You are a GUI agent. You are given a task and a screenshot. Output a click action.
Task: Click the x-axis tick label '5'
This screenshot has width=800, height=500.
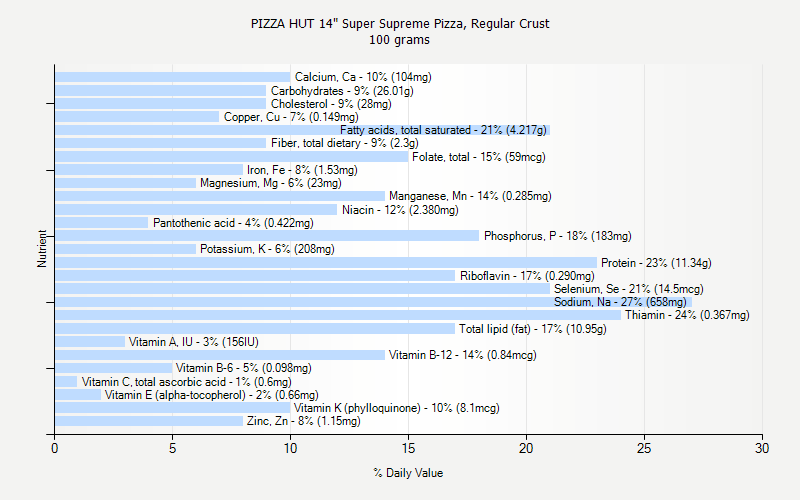click(x=172, y=448)
